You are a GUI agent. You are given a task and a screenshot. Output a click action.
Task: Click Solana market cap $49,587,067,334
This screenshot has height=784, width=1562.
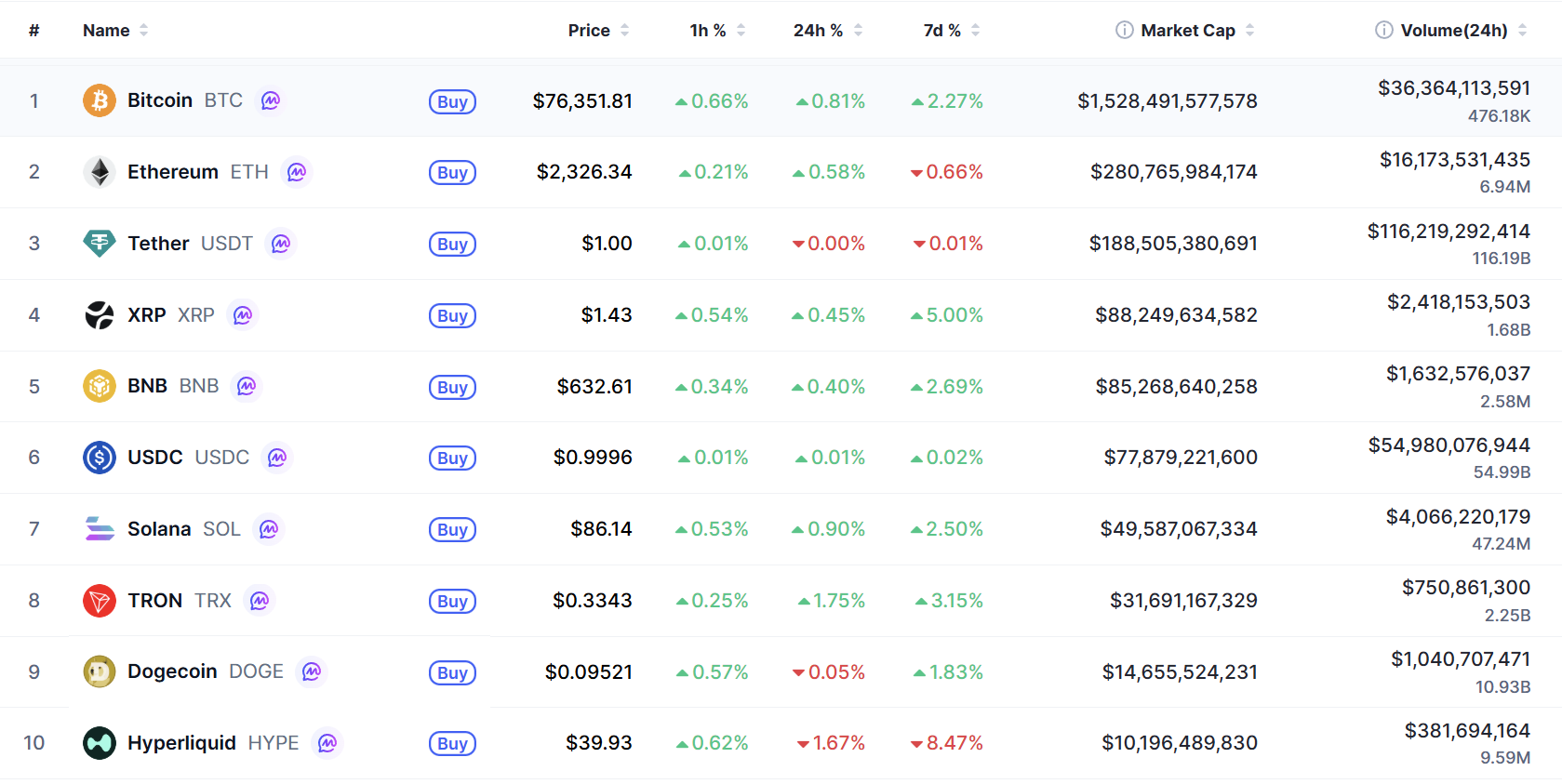(x=1179, y=529)
